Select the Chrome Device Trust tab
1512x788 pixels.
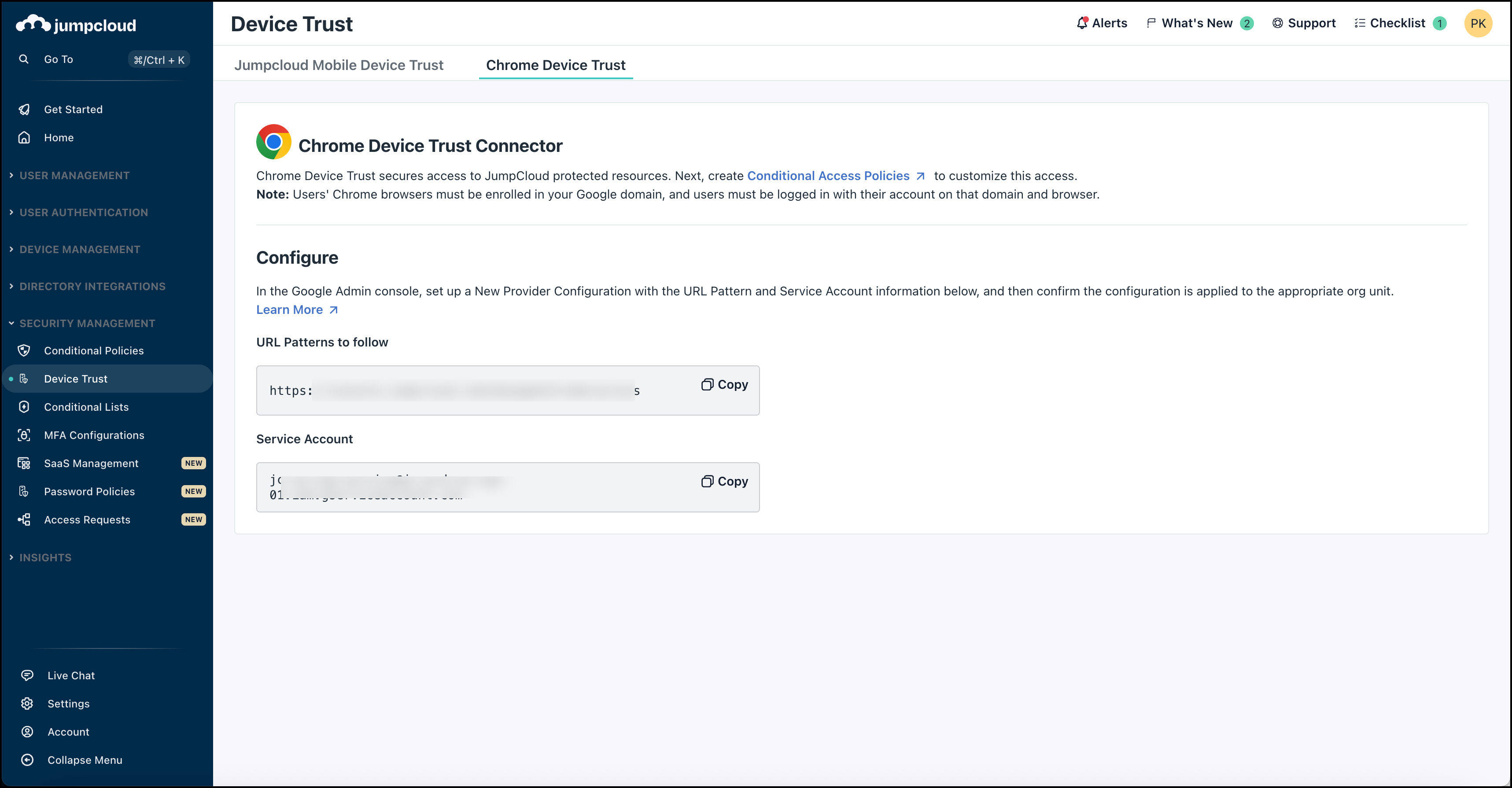pyautogui.click(x=556, y=65)
